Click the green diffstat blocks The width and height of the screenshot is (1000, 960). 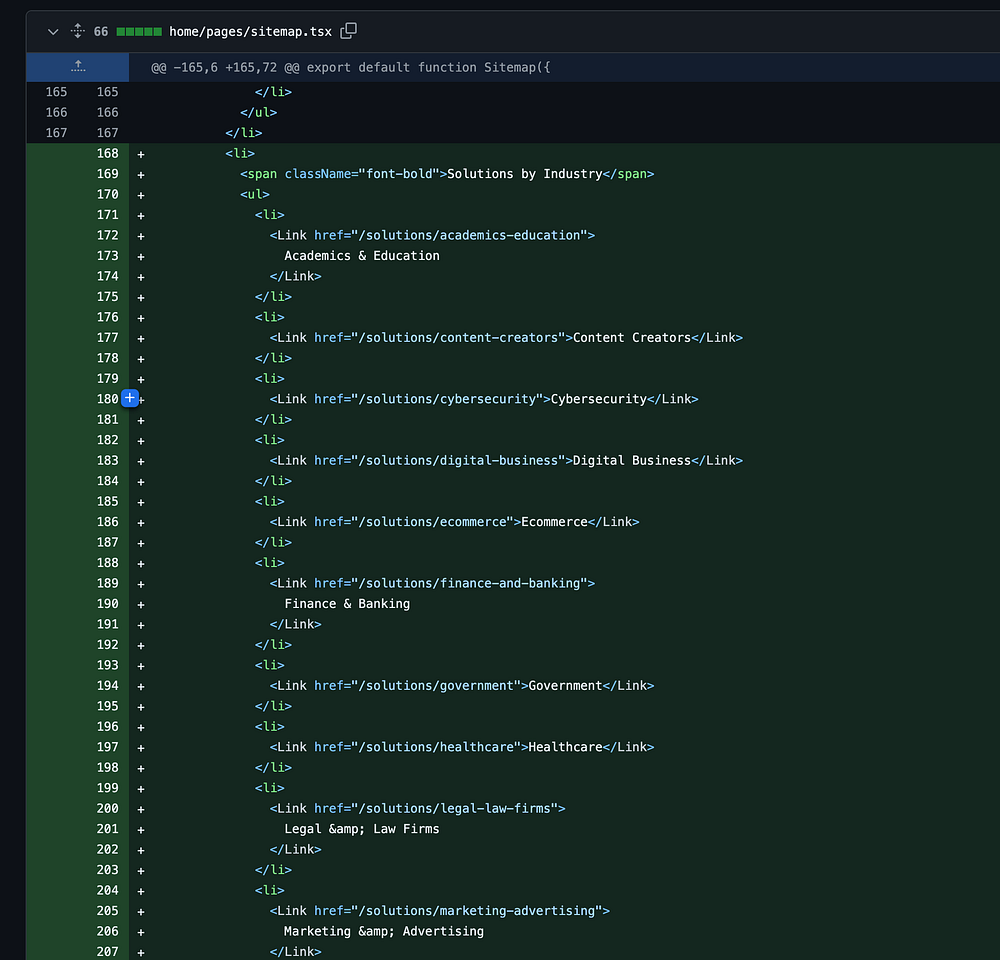point(139,32)
